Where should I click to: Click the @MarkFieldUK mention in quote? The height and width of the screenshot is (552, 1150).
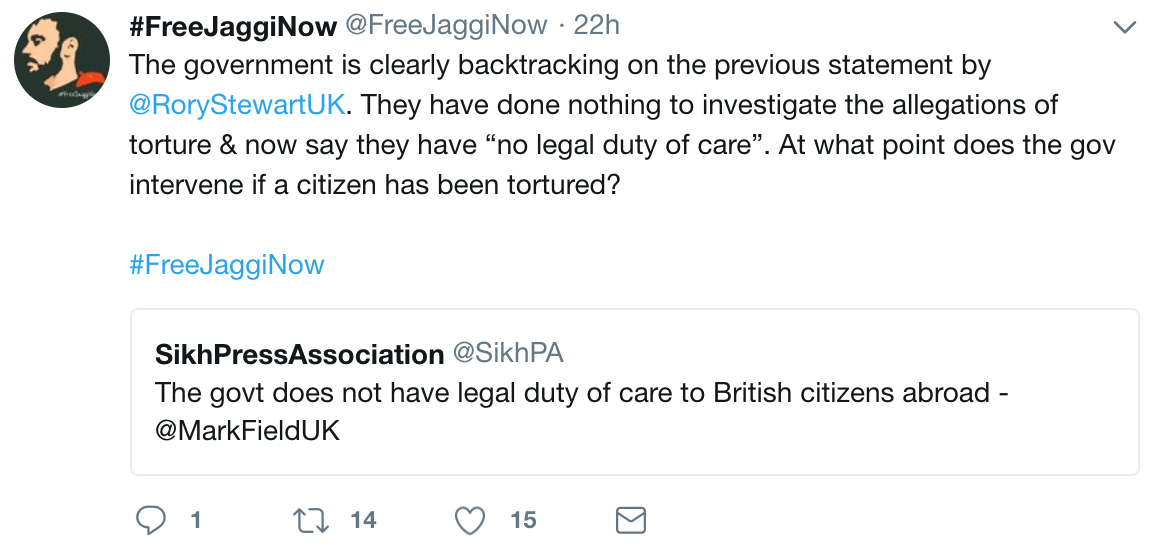pyautogui.click(x=248, y=431)
